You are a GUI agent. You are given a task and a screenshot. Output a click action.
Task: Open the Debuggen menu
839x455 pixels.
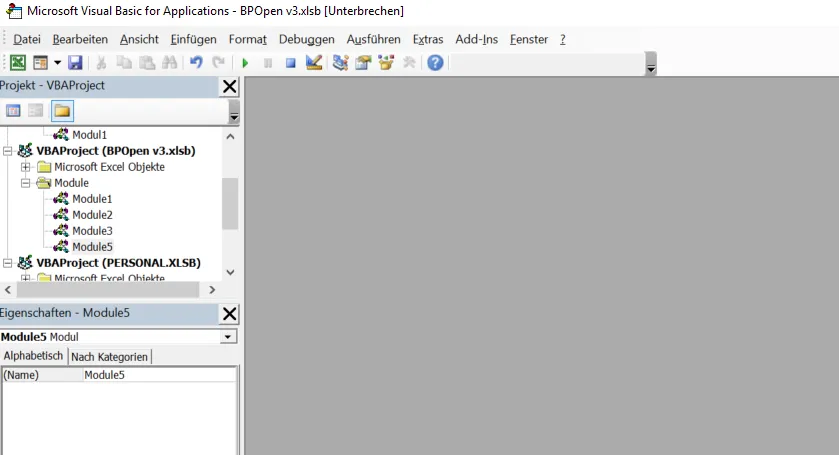307,40
